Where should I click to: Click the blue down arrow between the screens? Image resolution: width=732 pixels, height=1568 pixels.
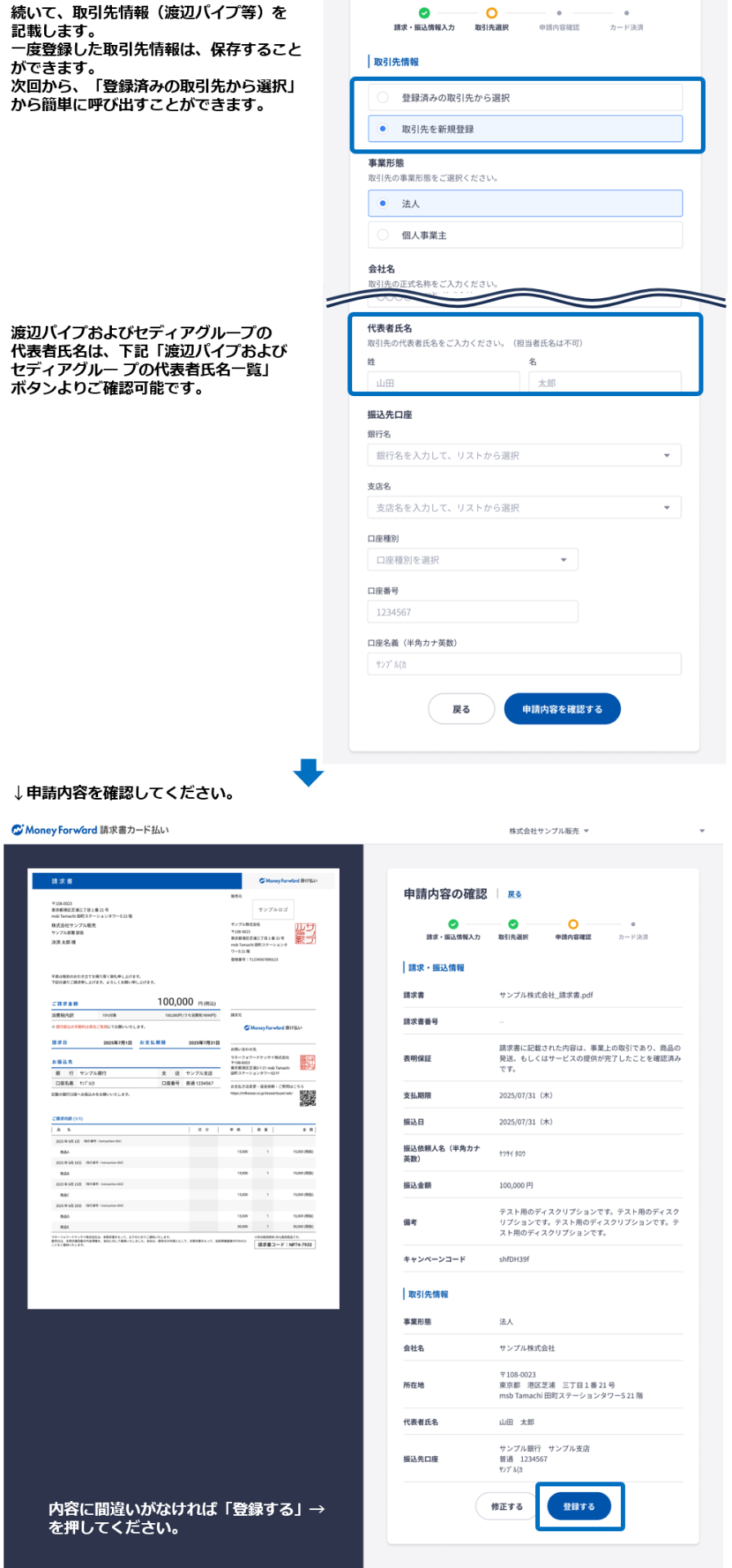click(x=308, y=773)
